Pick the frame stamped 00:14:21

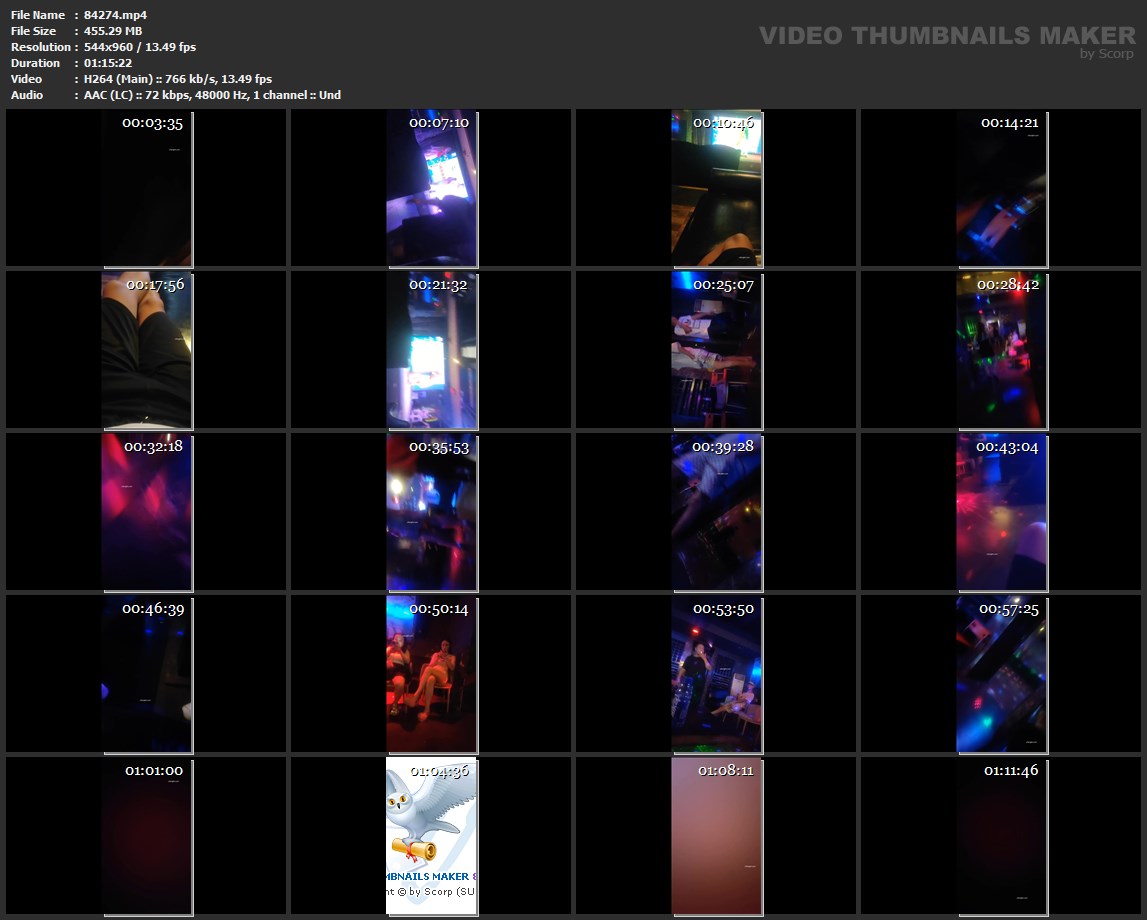pyautogui.click(x=1002, y=189)
